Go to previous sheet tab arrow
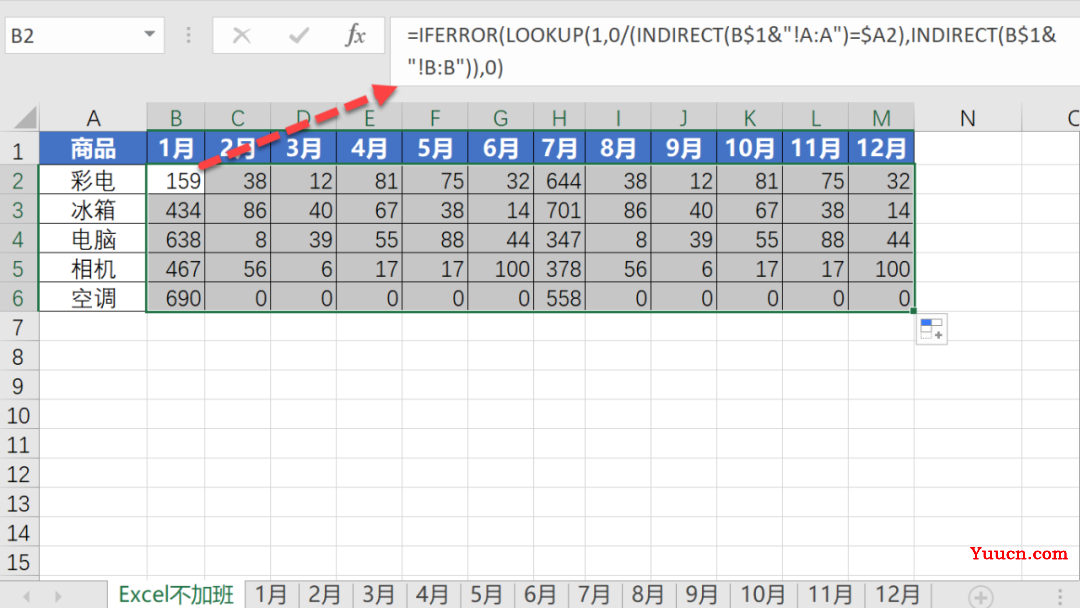Image resolution: width=1080 pixels, height=608 pixels. point(26,596)
